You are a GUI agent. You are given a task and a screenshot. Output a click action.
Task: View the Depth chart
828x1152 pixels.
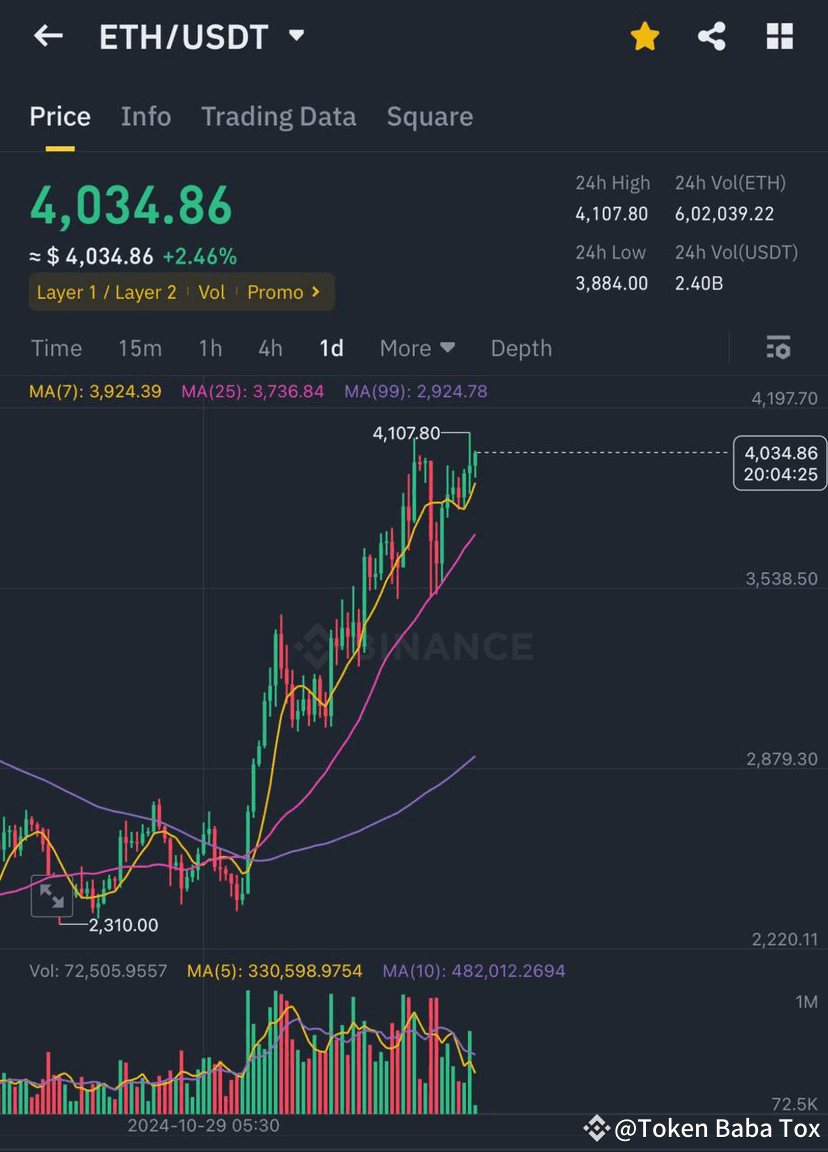click(520, 348)
